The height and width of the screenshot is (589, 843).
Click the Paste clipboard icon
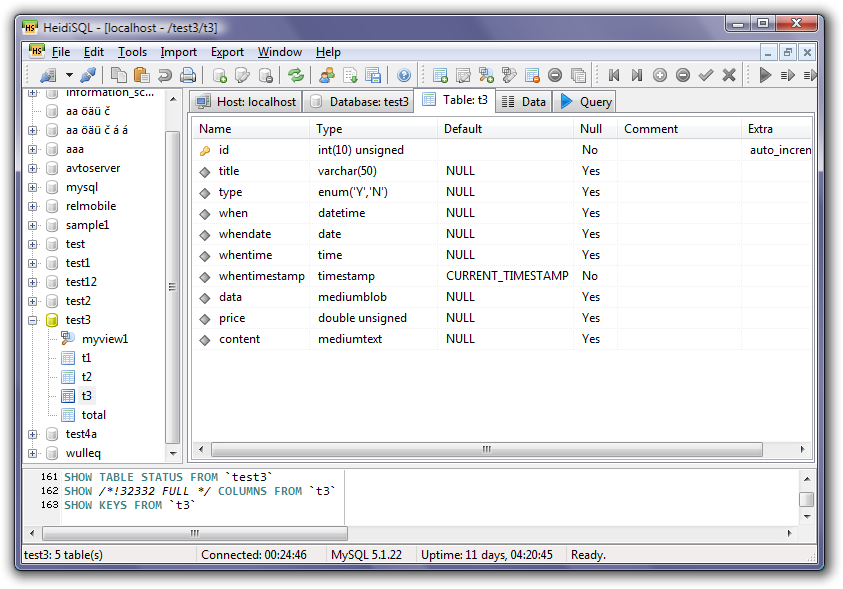click(141, 75)
